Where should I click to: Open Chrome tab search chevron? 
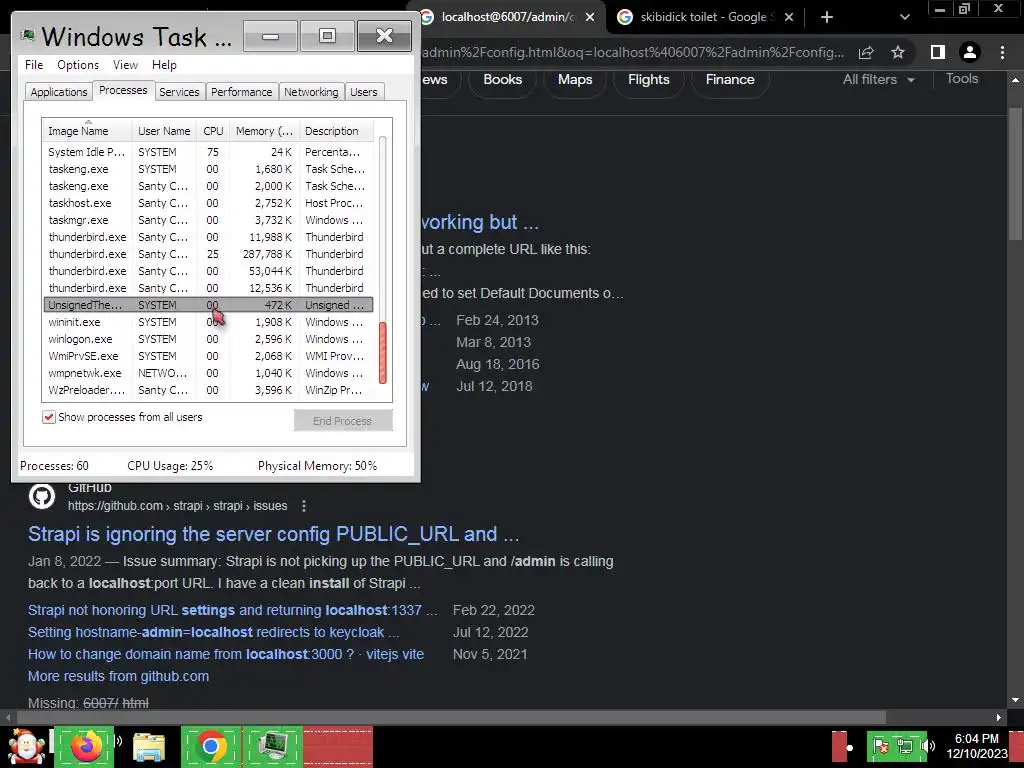(x=904, y=17)
